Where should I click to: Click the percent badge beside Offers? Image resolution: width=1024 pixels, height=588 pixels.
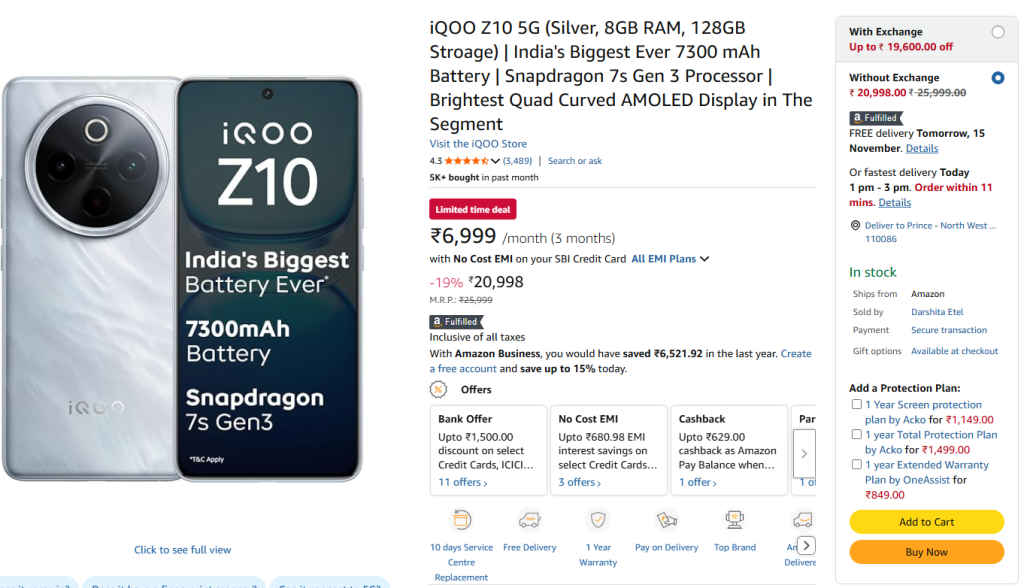point(437,389)
